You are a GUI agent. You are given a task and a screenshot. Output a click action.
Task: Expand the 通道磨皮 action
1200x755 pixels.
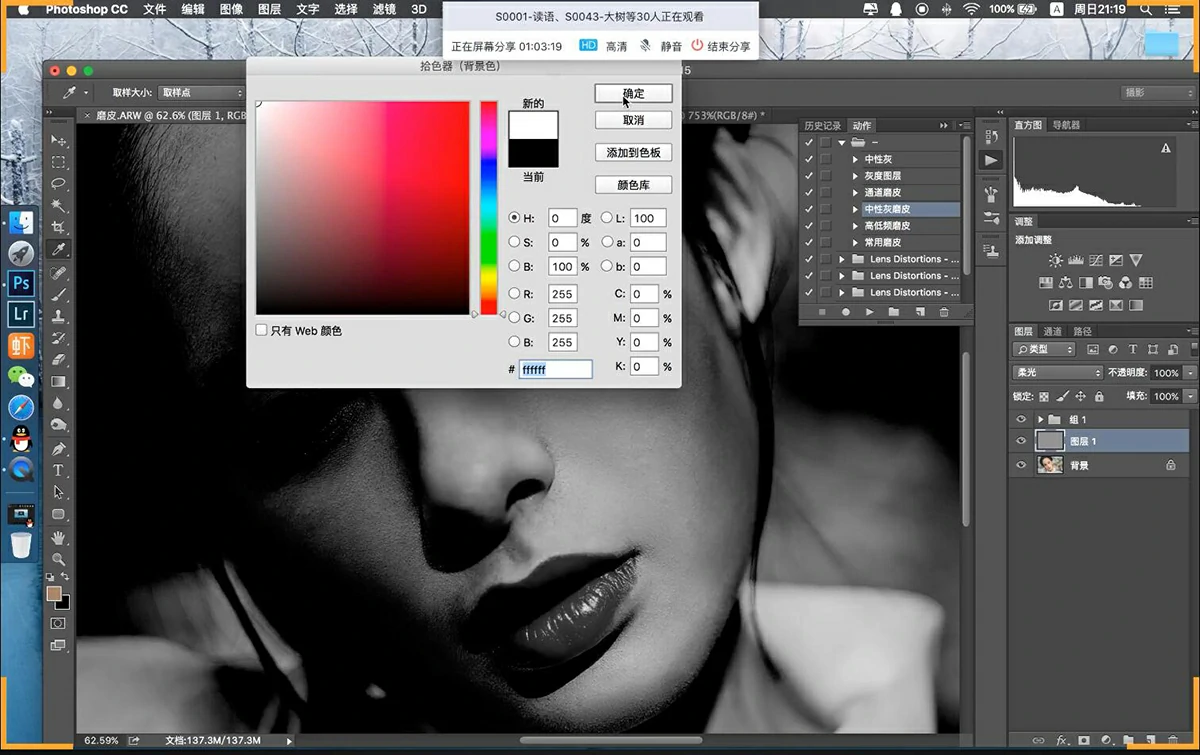855,192
